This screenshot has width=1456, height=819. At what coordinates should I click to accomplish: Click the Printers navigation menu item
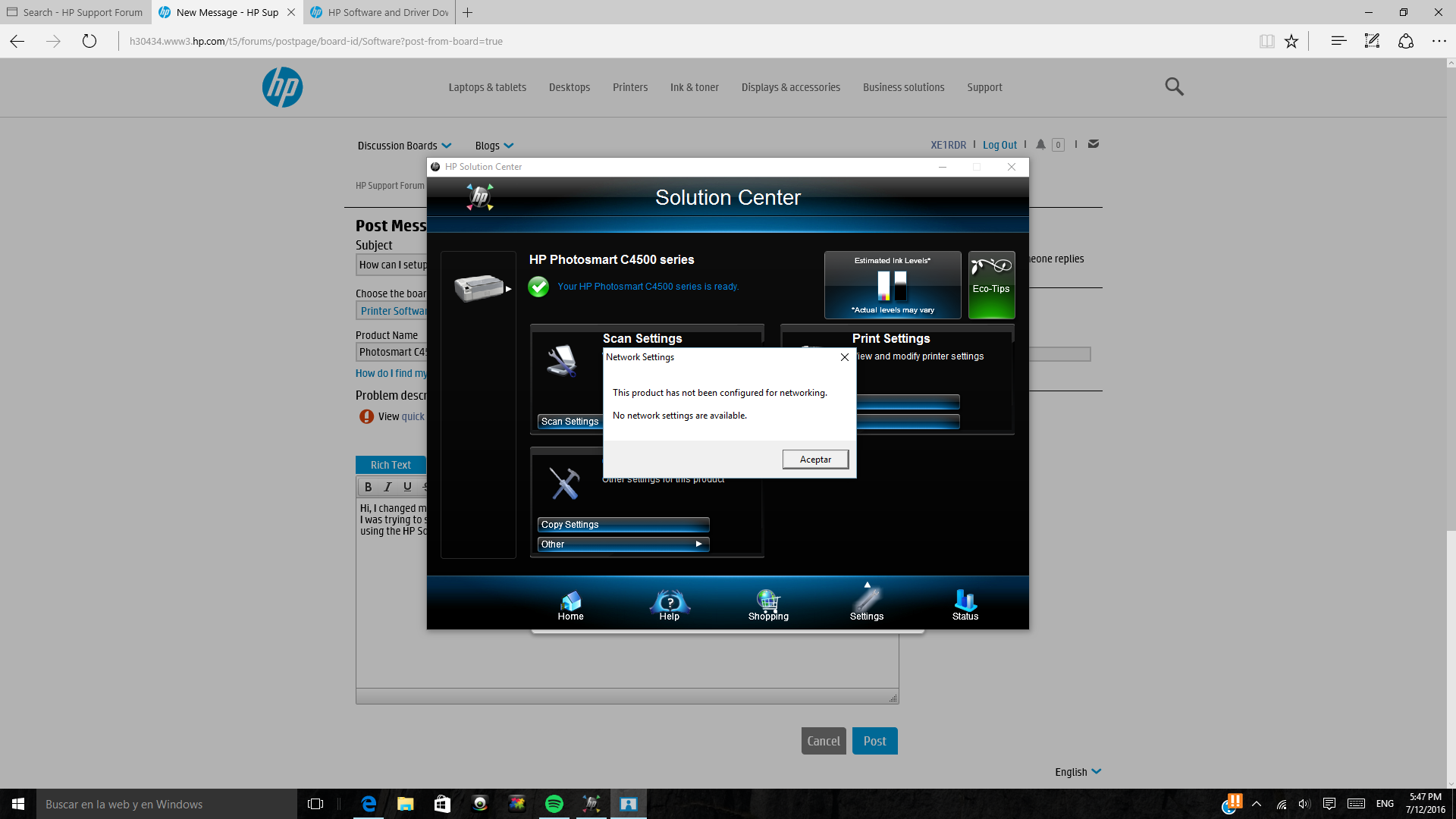pyautogui.click(x=629, y=87)
